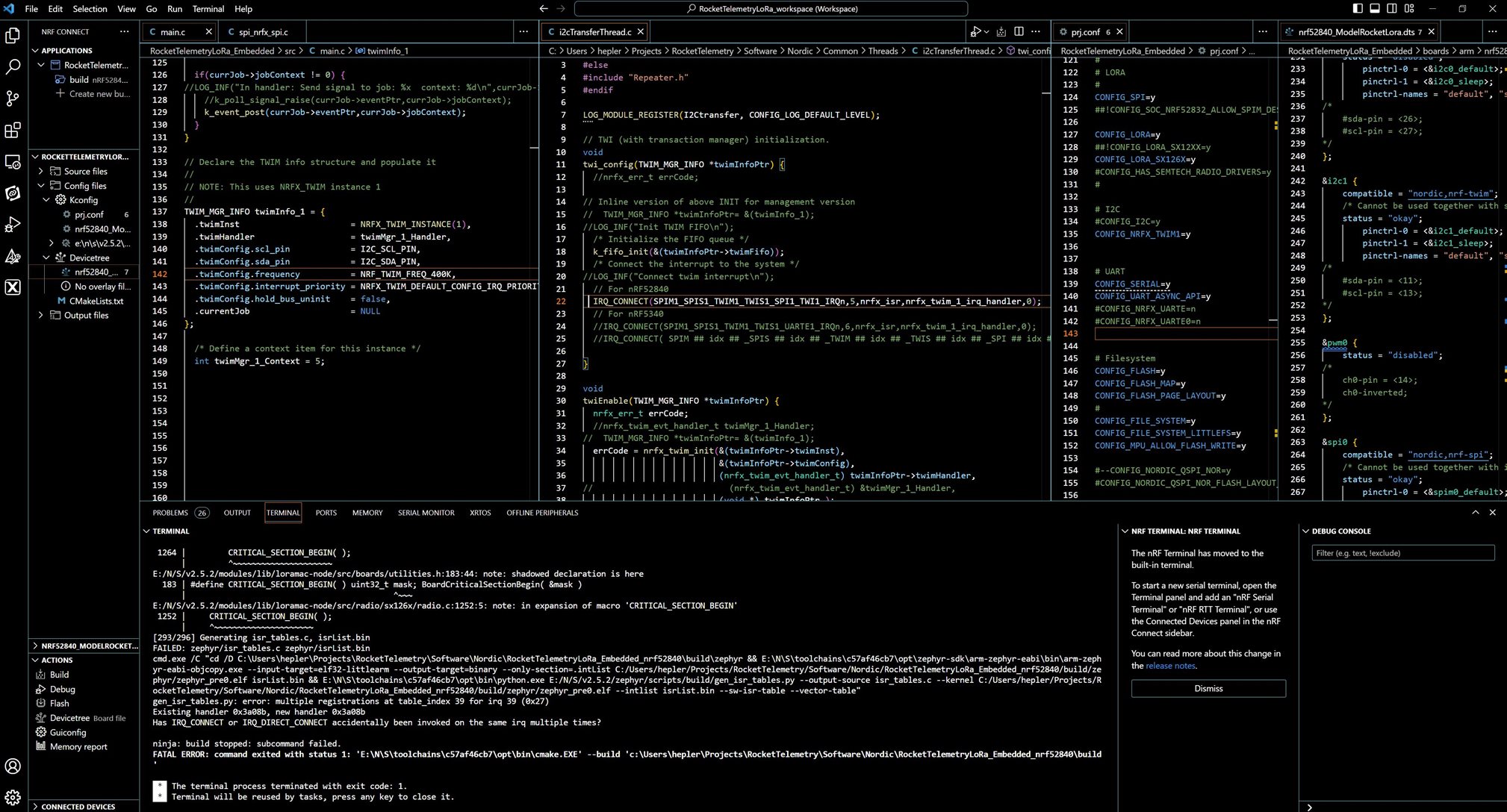The height and width of the screenshot is (812, 1507).
Task: Open the run/debug dropdown arrow in editor toolbar
Action: (x=986, y=32)
